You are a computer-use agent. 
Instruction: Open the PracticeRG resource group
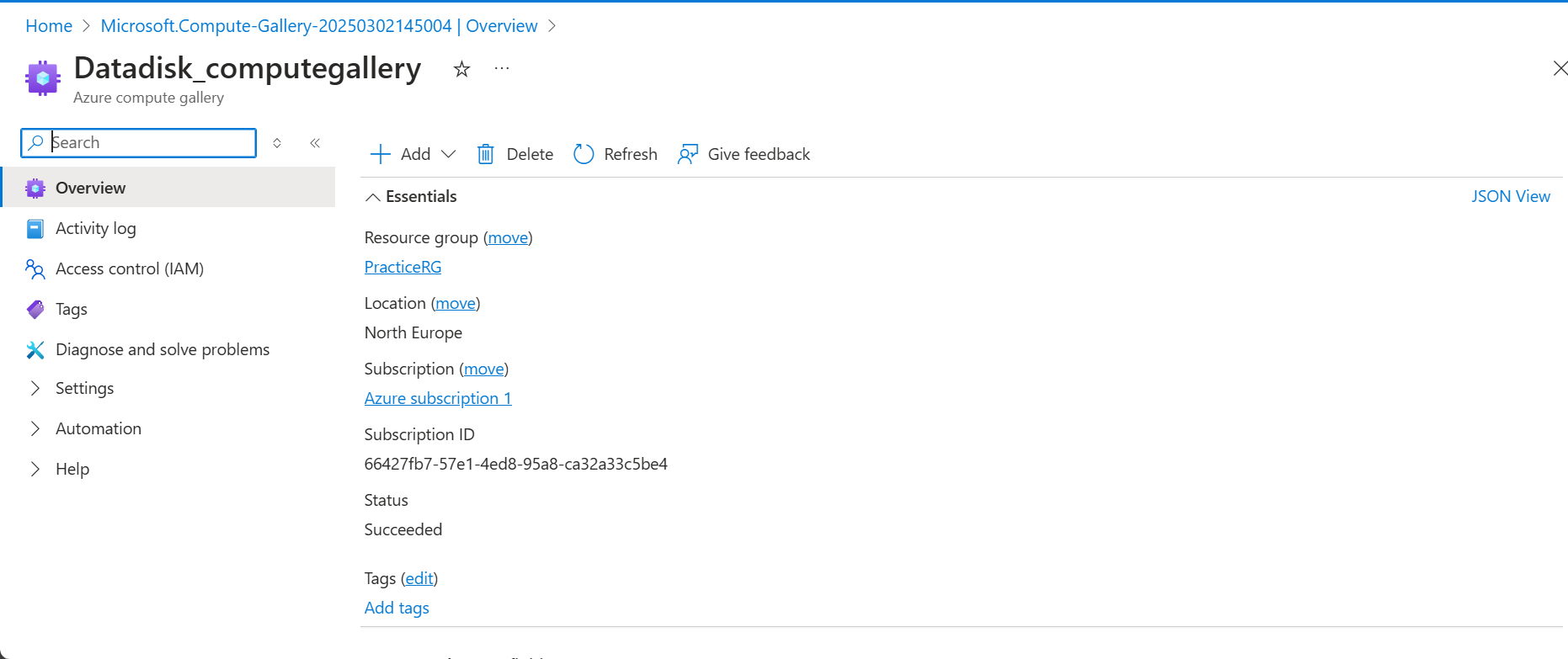click(403, 267)
